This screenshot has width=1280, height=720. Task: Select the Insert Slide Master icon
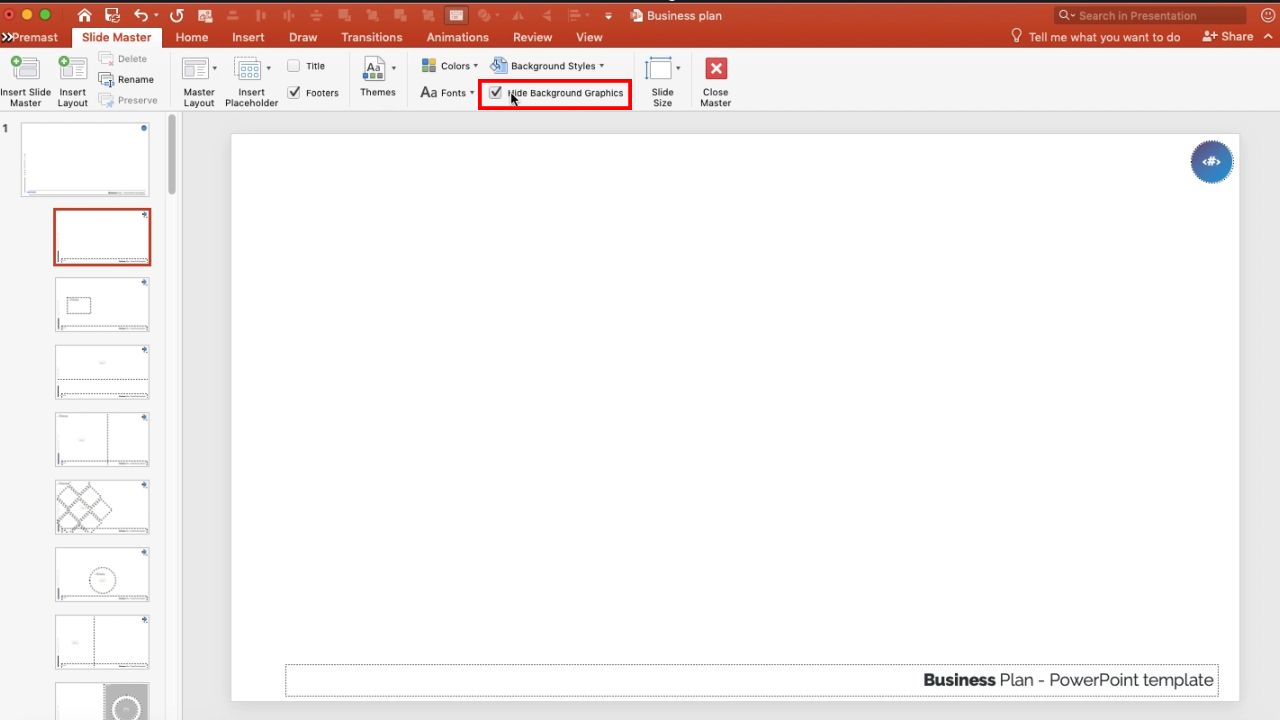point(26,80)
